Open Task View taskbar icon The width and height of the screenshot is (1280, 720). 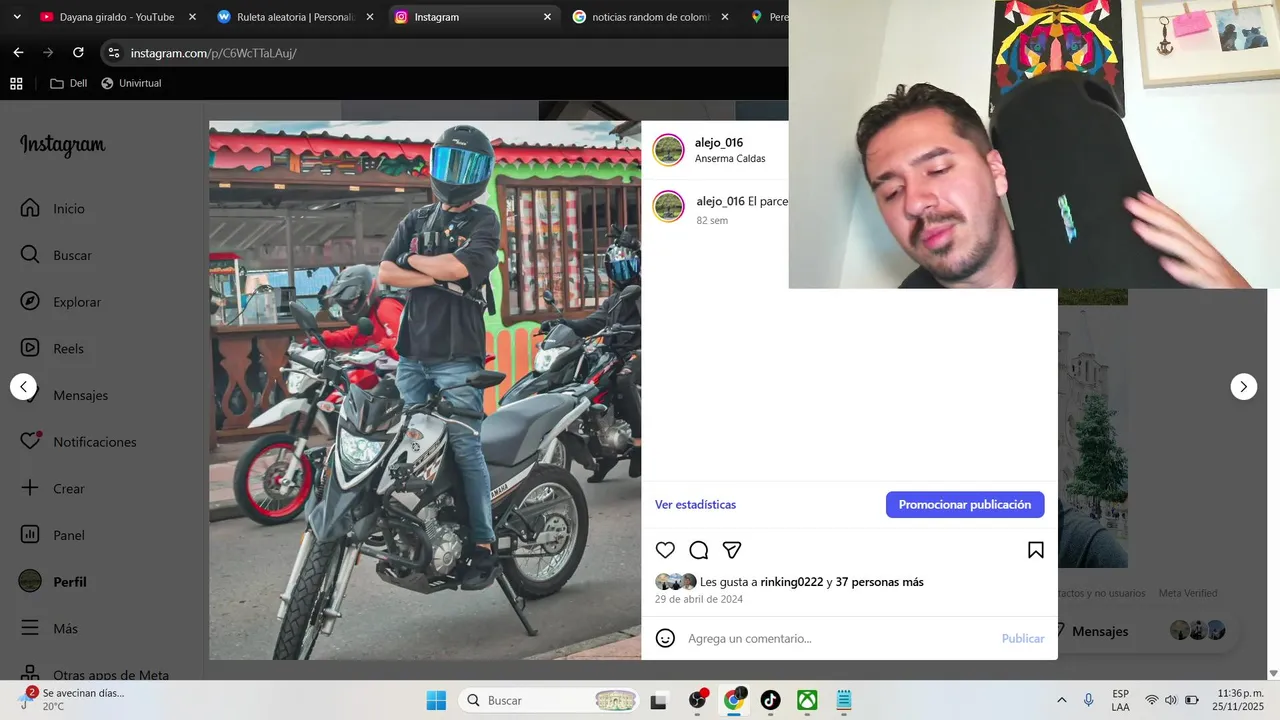coord(659,701)
